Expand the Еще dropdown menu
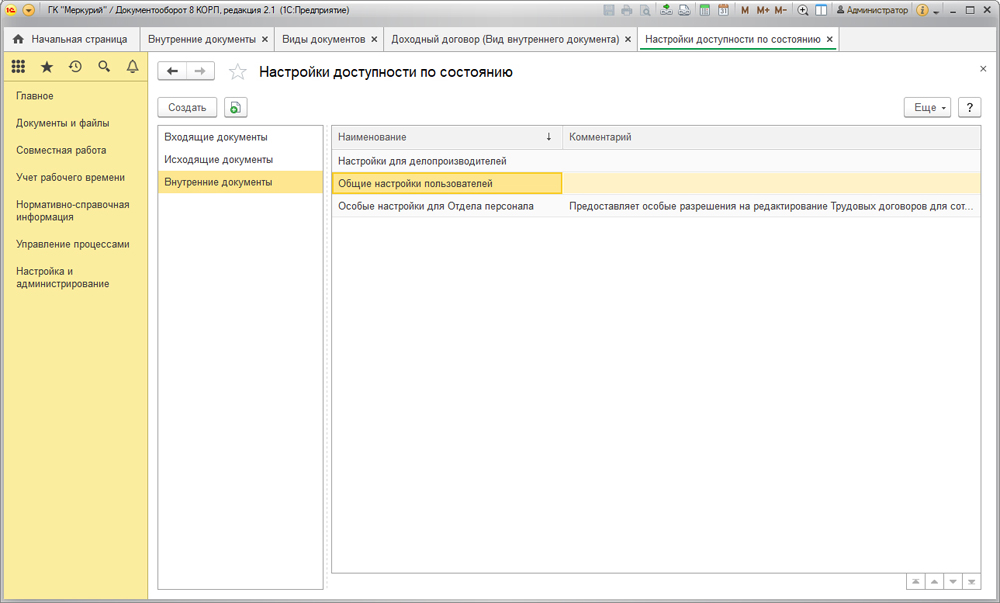 pyautogui.click(x=929, y=107)
